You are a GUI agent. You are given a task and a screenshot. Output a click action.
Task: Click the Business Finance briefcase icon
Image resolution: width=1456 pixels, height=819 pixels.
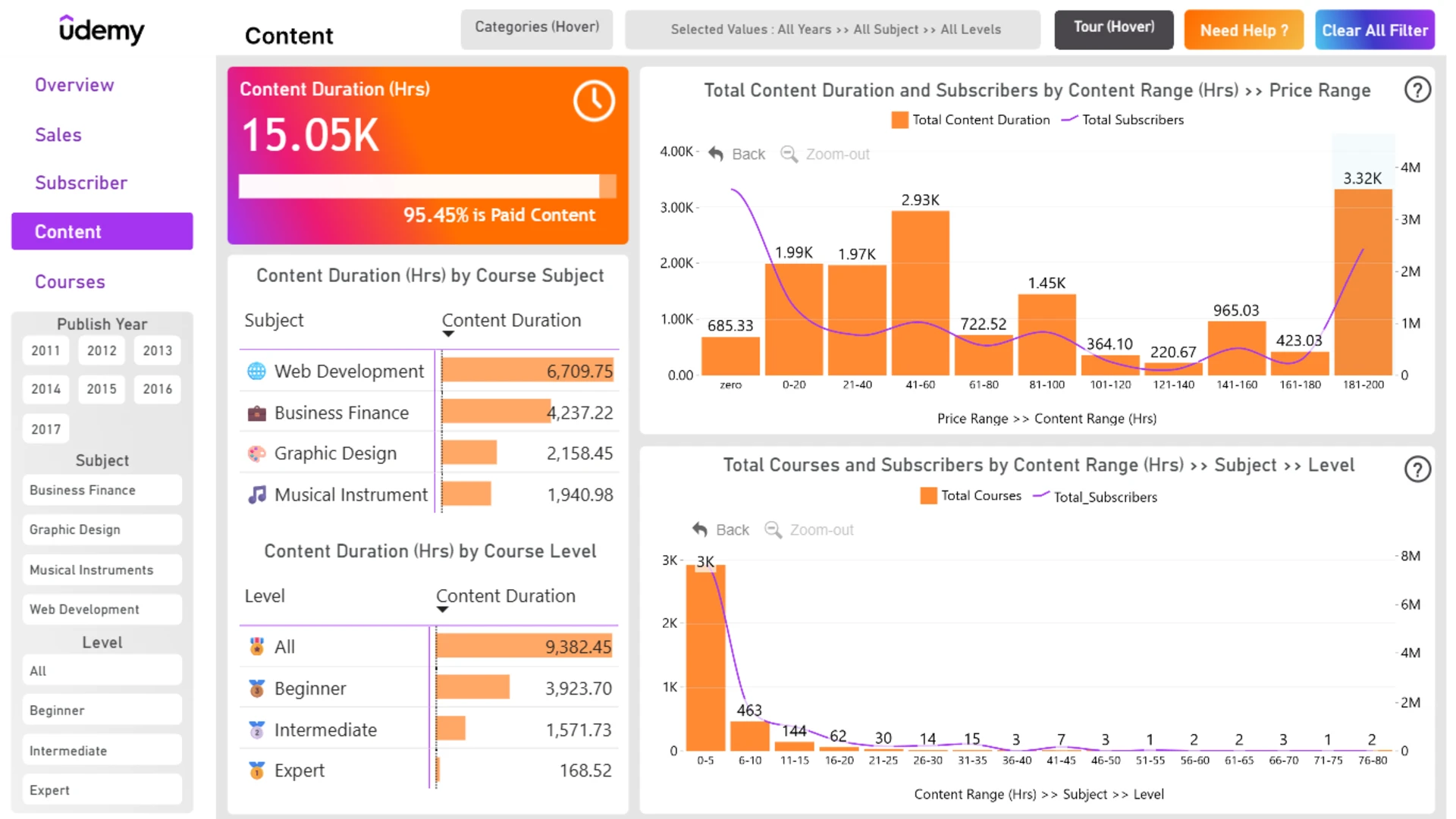click(x=256, y=413)
